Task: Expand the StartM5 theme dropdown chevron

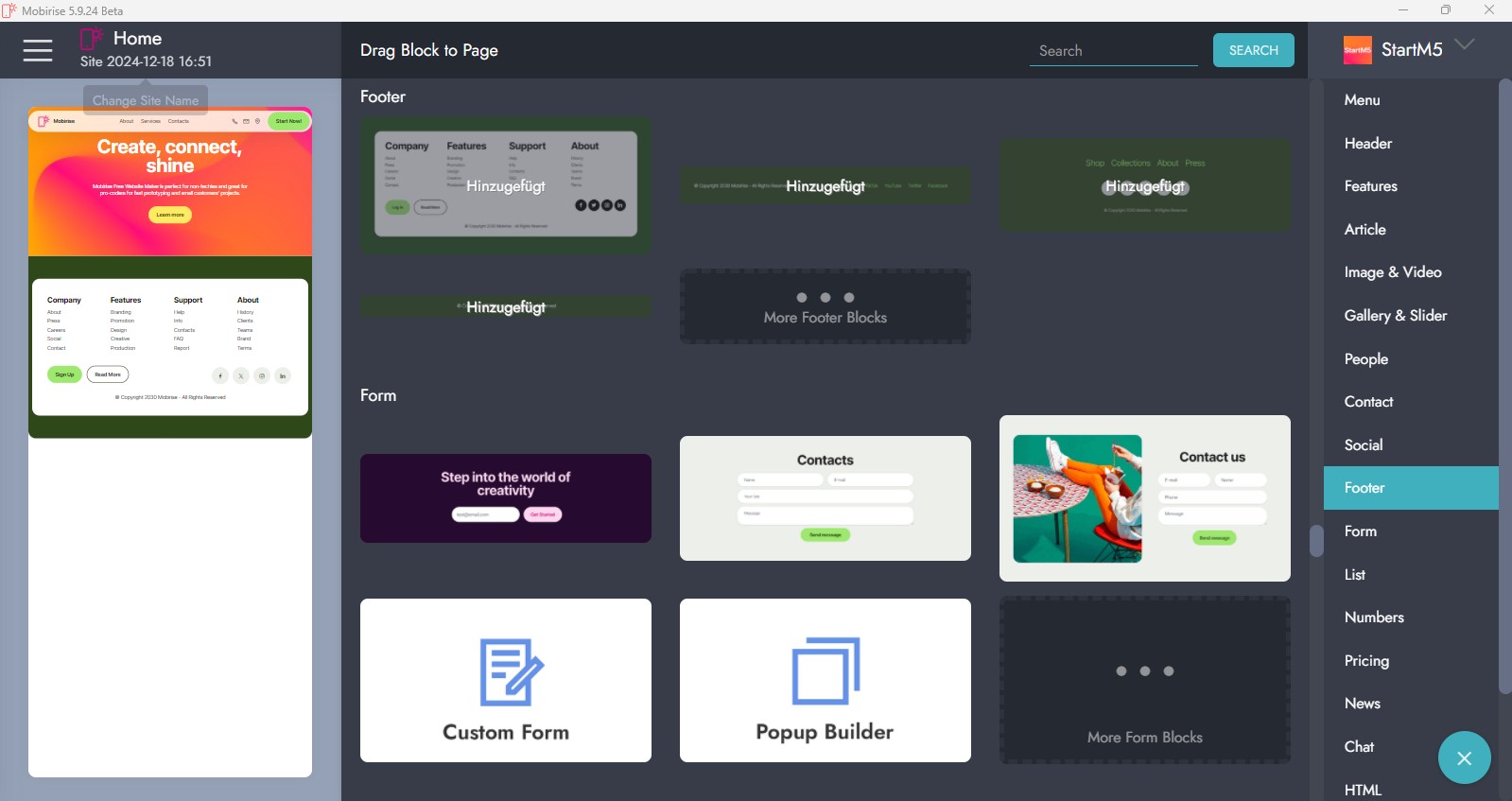Action: tap(1465, 44)
